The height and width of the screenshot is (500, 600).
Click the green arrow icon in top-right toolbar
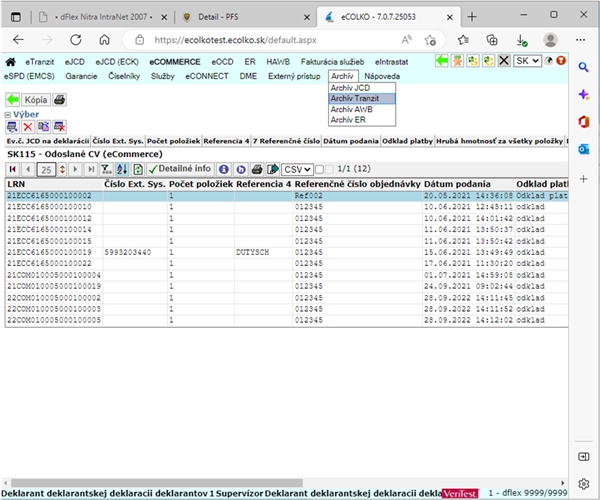coord(442,60)
